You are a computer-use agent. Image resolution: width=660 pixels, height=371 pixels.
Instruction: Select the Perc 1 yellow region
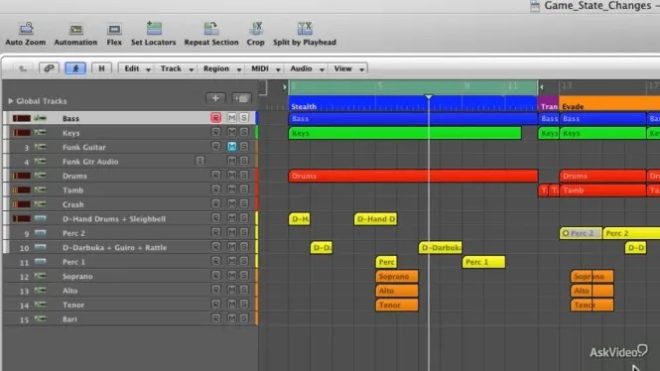pos(484,262)
